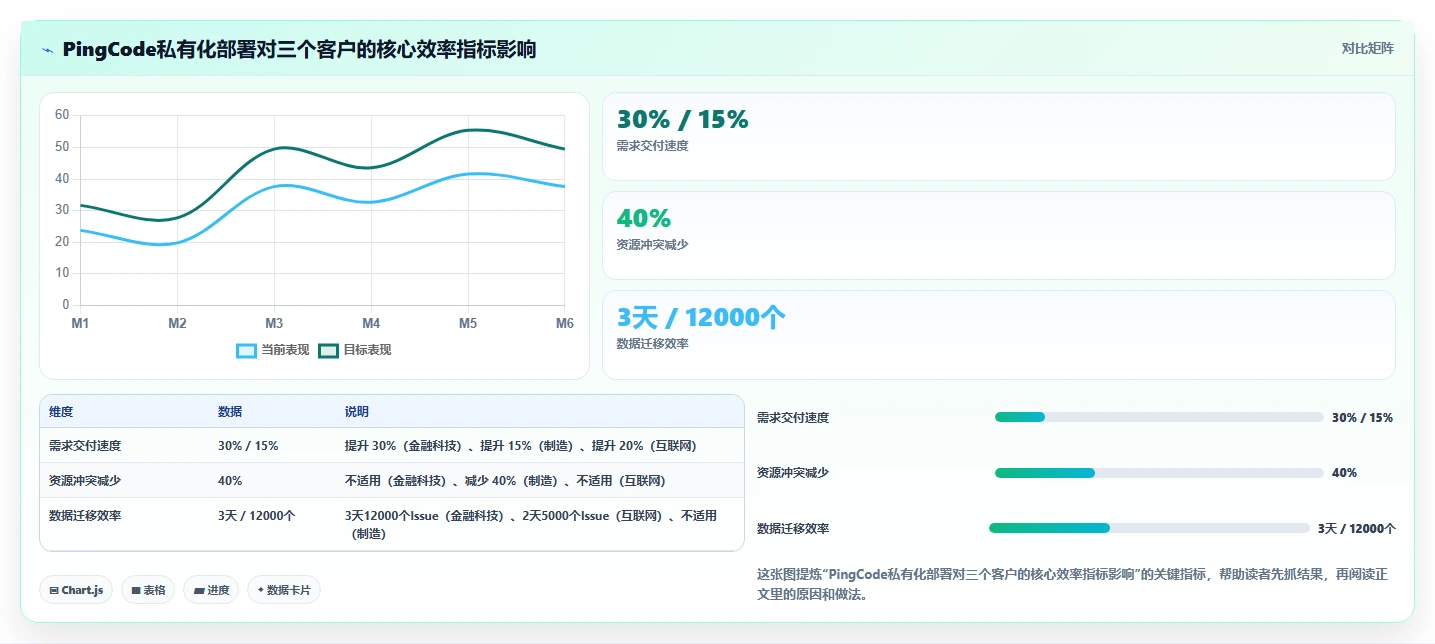
Task: Click the 数据迁移效率 cell in the table
Action: (x=85, y=516)
